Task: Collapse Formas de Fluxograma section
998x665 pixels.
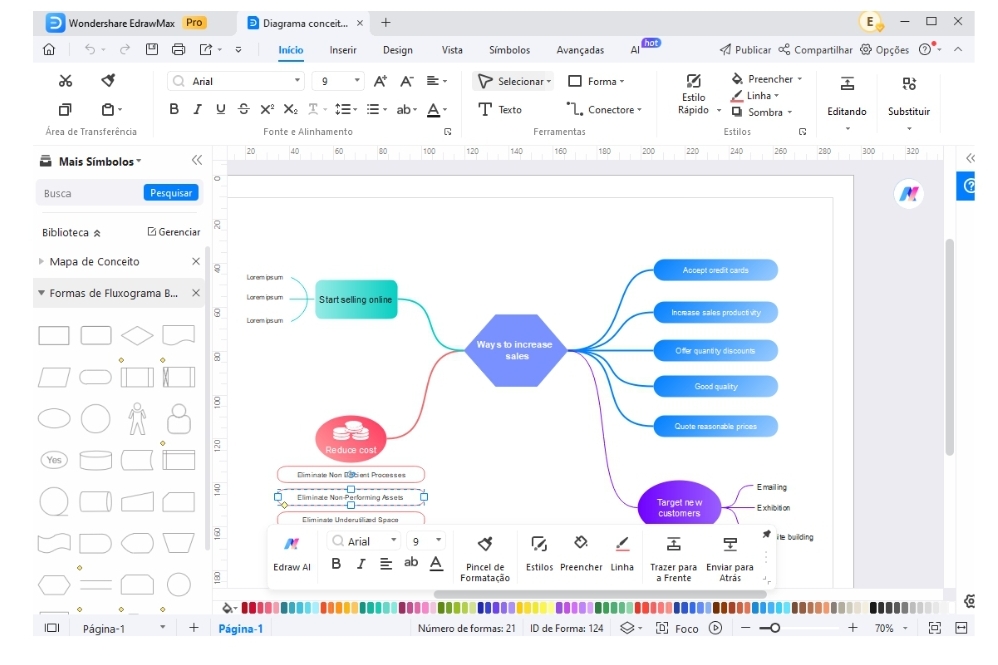Action: tap(41, 294)
